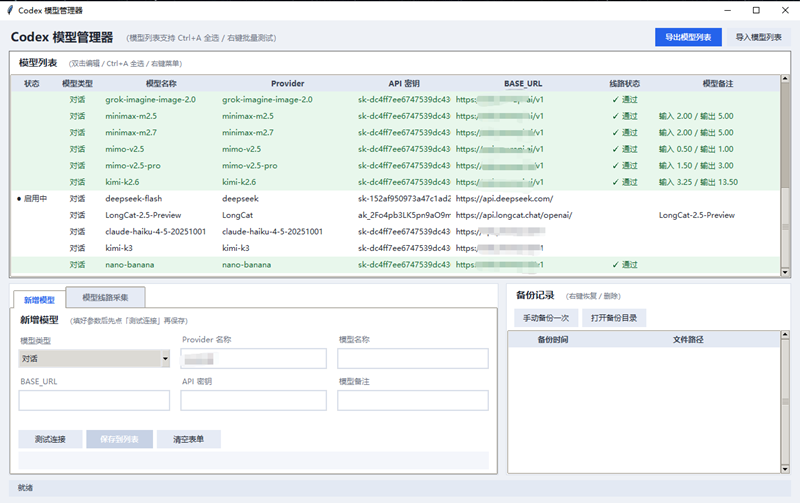The width and height of the screenshot is (800, 503).
Task: Click the ak_2Fo4pb3LK5pn9aO9 API key cell
Action: tap(404, 215)
